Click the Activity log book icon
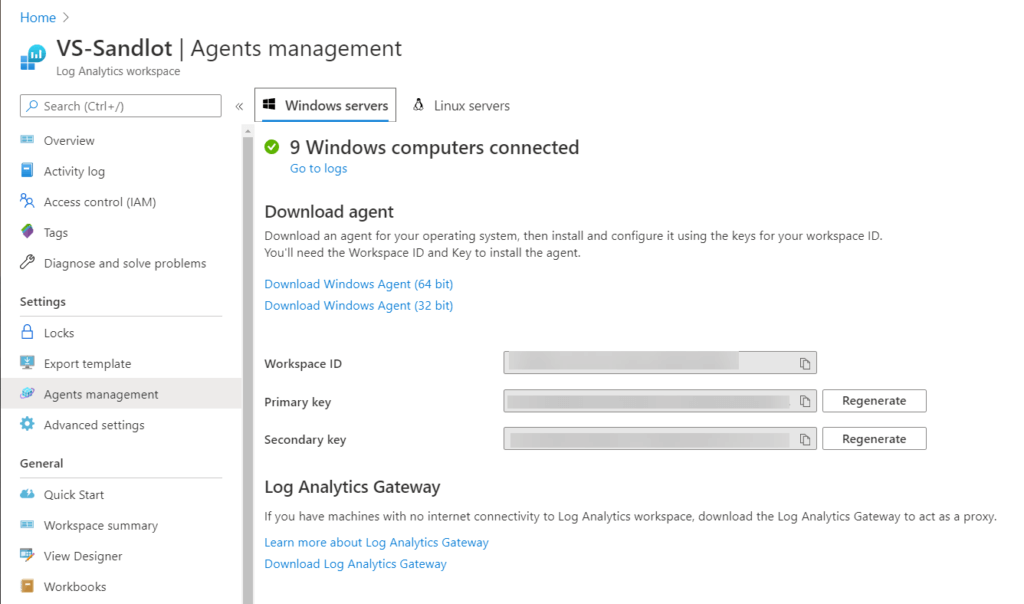Image resolution: width=1024 pixels, height=604 pixels. click(x=27, y=170)
